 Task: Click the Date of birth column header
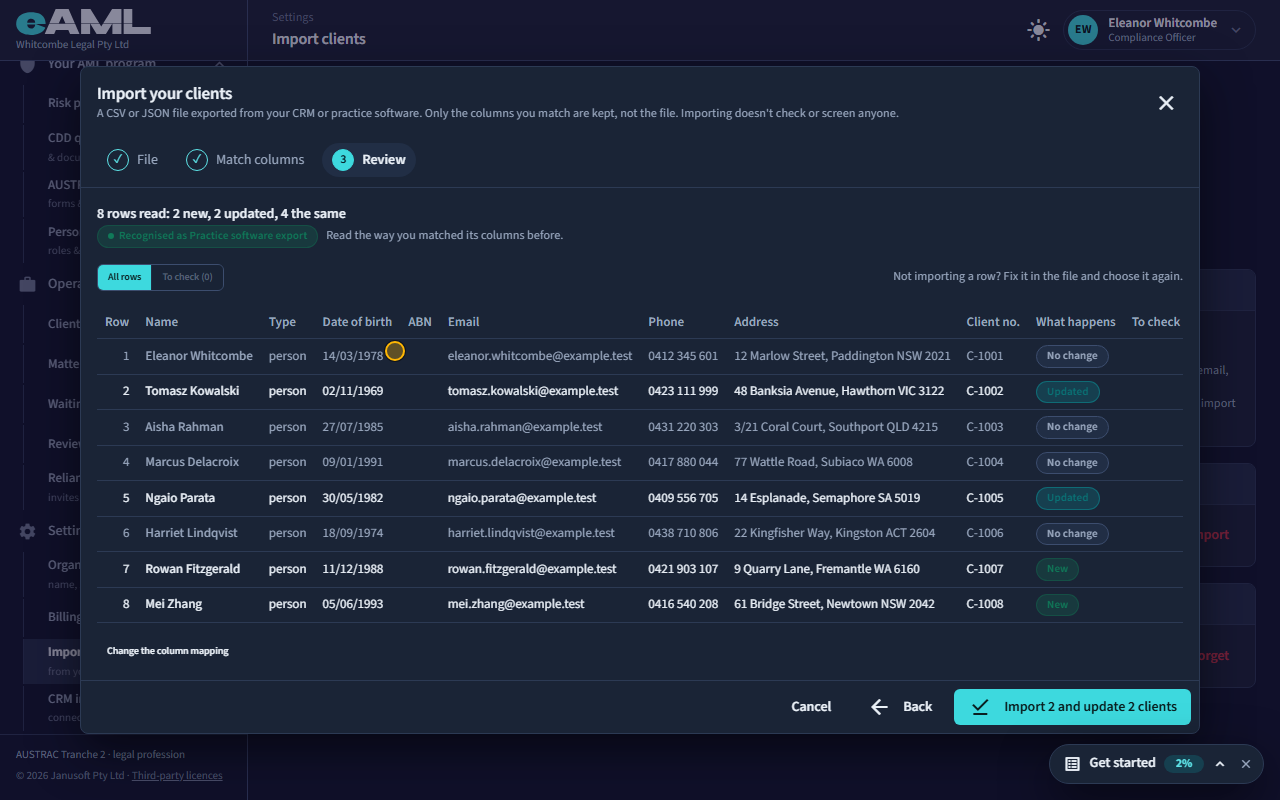pos(357,322)
